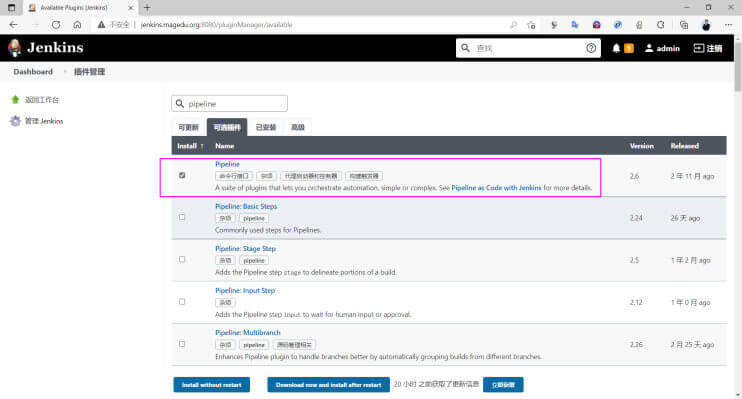
Task: Open the browser extensions puzzle icon
Action: [x=661, y=25]
